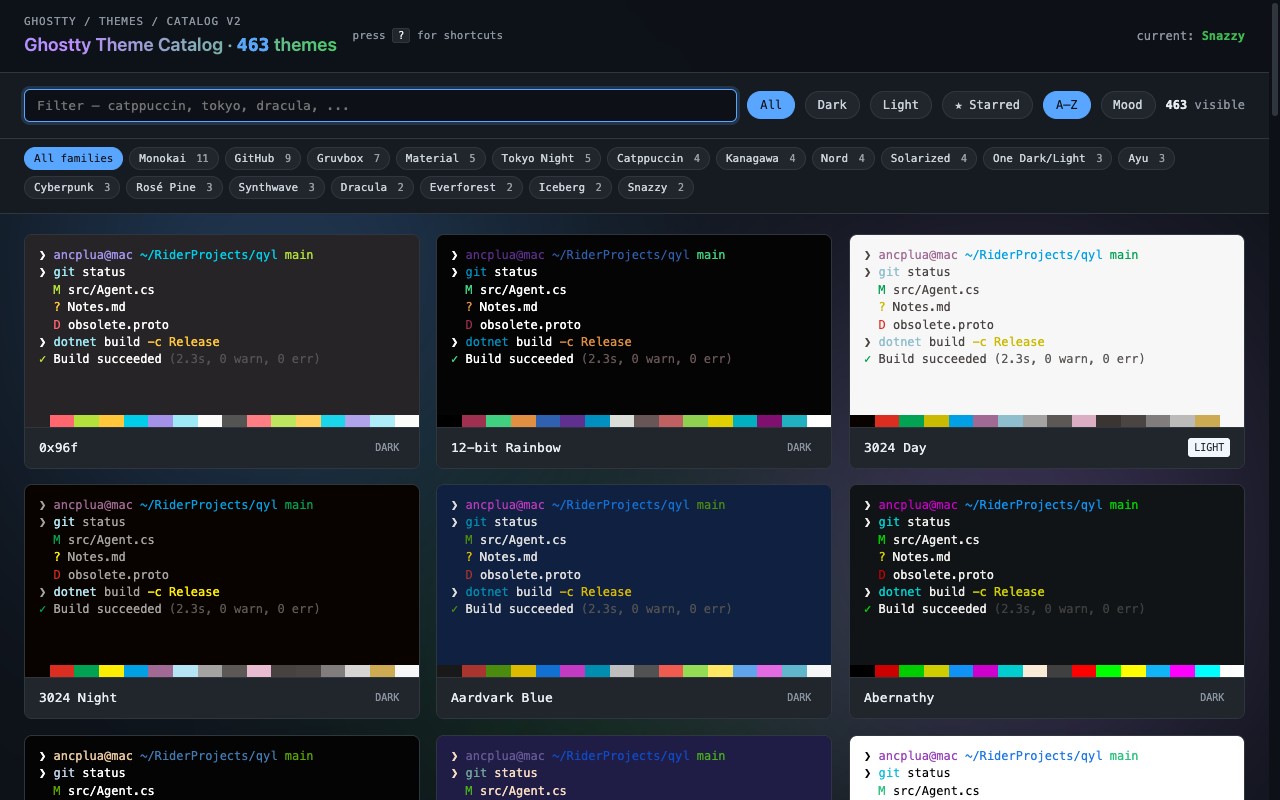The width and height of the screenshot is (1280, 800).
Task: Filter by Dracula family
Action: tap(372, 187)
